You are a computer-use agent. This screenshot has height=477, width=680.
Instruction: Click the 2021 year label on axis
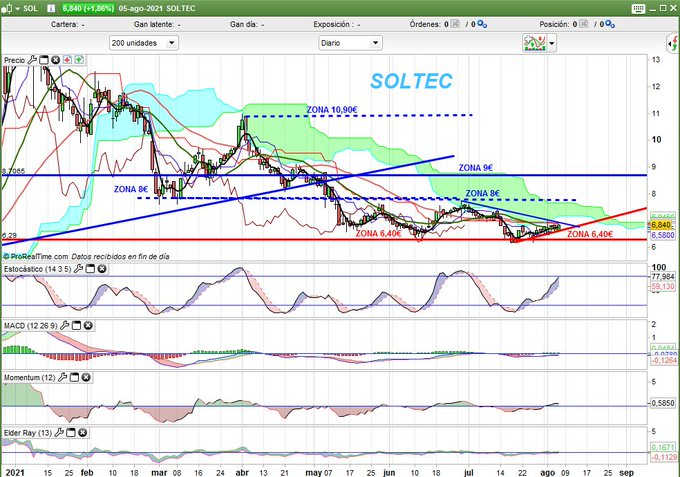[x=13, y=473]
